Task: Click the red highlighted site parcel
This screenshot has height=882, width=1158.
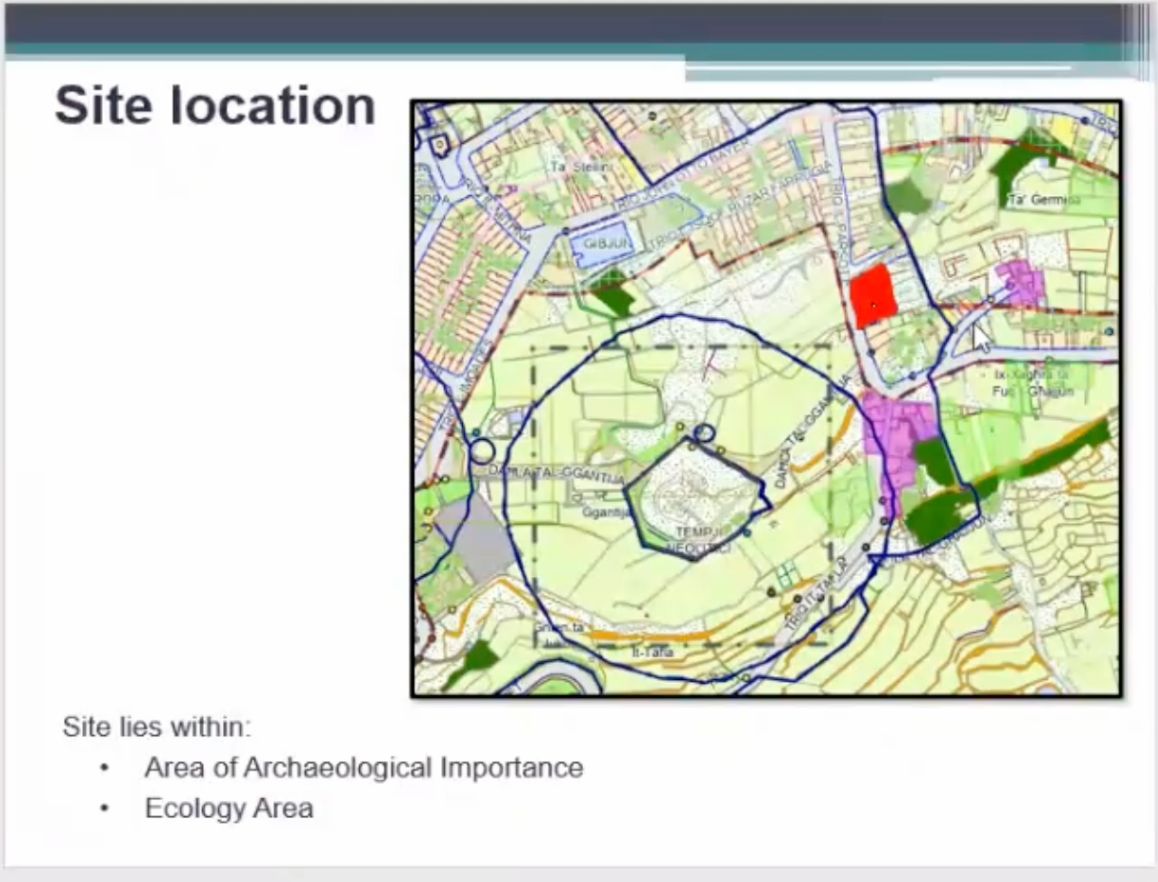Action: tap(873, 296)
